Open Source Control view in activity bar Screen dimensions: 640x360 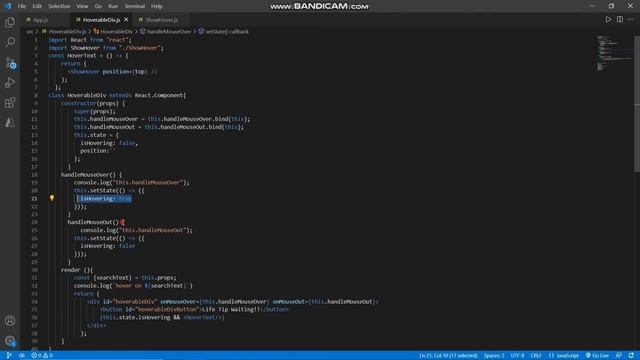coord(10,62)
